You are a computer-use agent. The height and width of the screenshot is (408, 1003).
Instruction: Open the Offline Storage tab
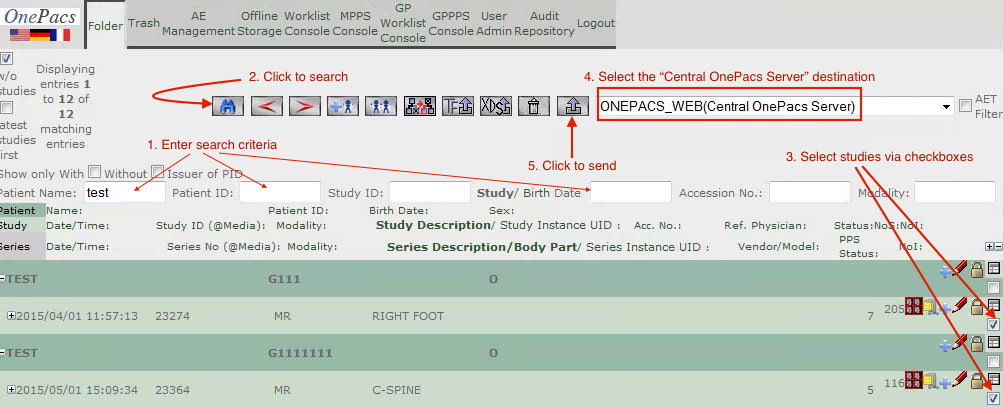point(260,23)
